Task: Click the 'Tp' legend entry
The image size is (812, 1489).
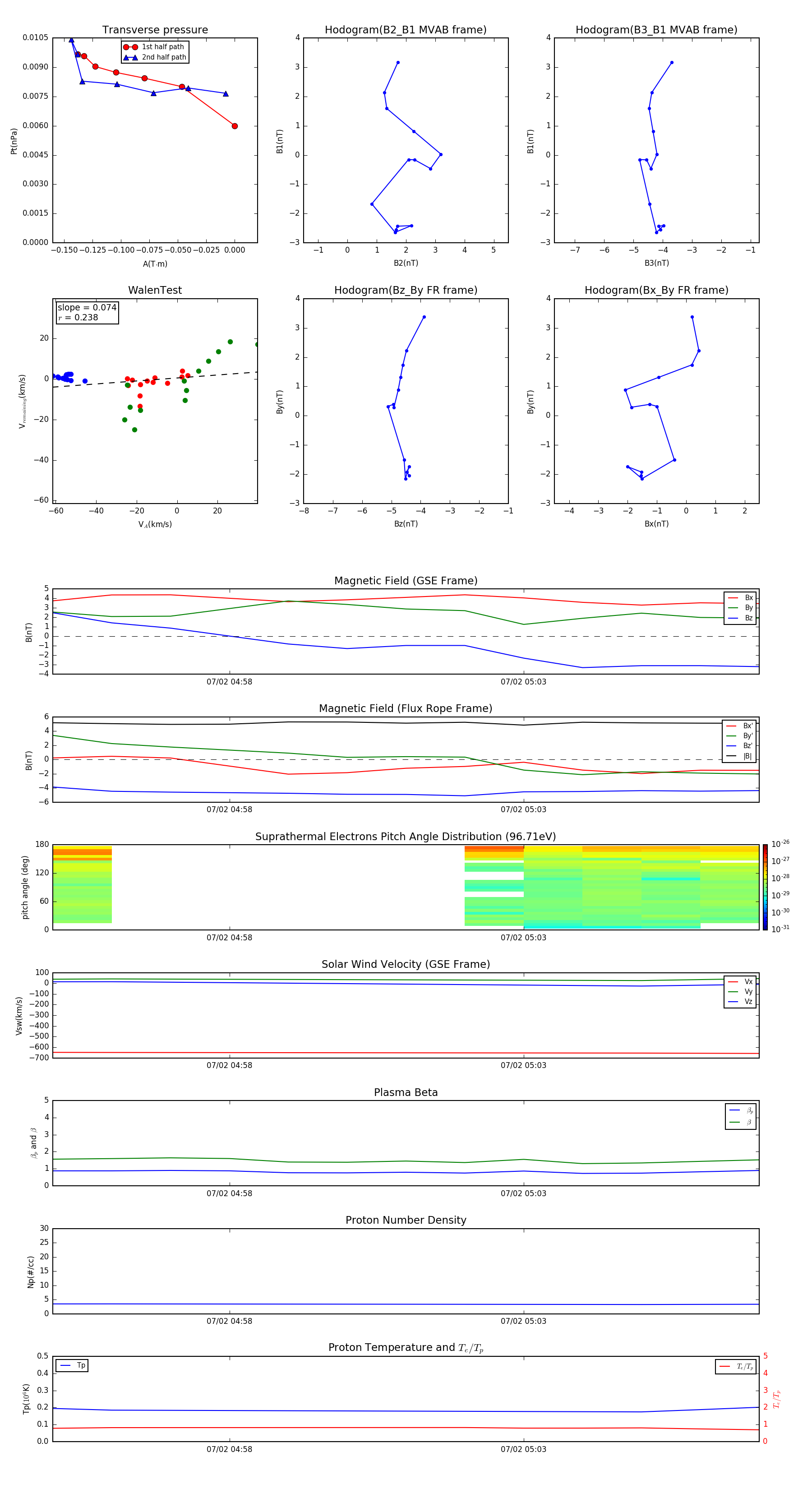Action: pyautogui.click(x=72, y=1365)
